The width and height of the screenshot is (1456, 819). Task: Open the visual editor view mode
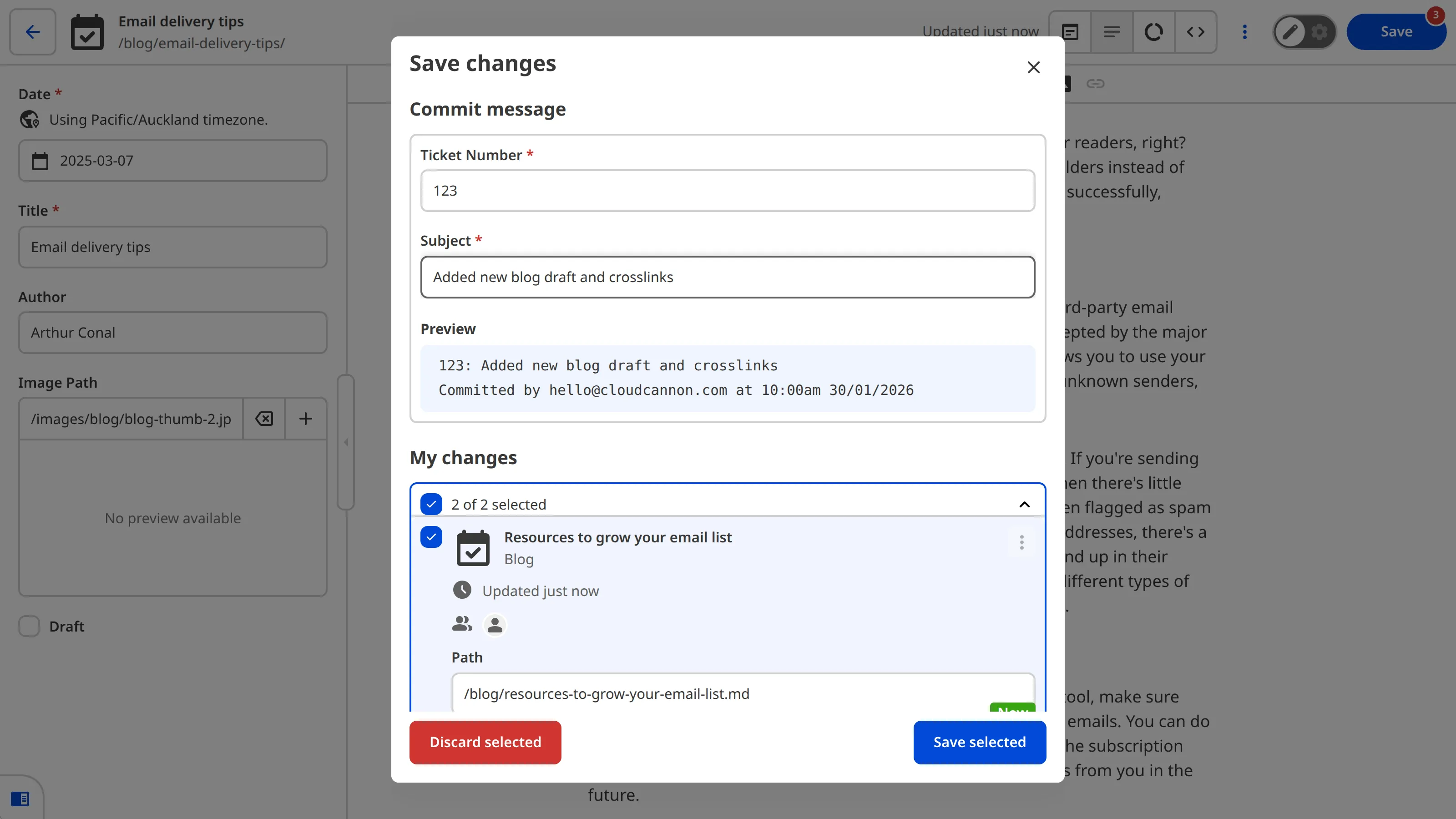[1154, 32]
